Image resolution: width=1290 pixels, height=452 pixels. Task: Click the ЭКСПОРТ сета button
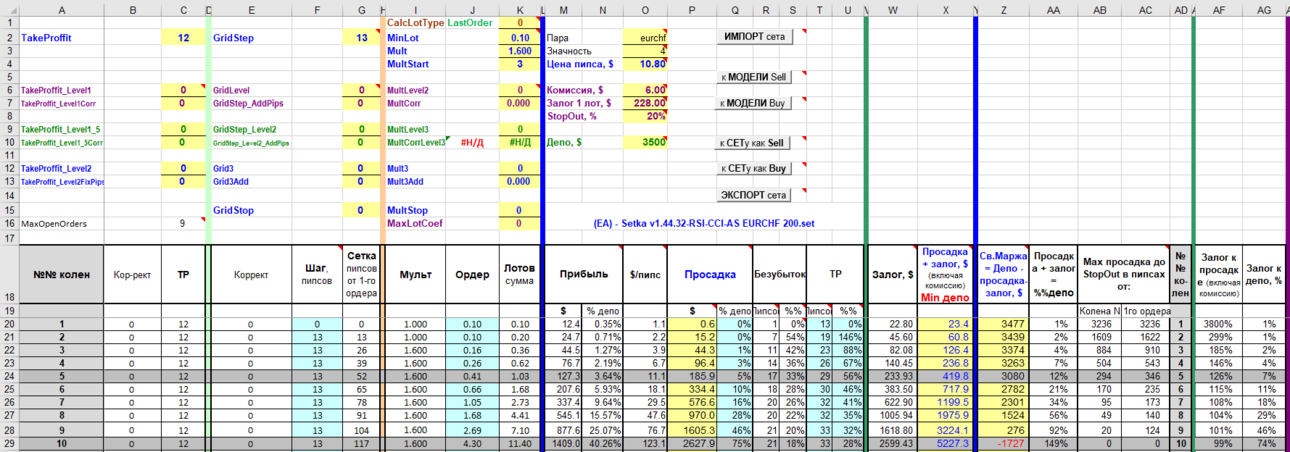[754, 195]
